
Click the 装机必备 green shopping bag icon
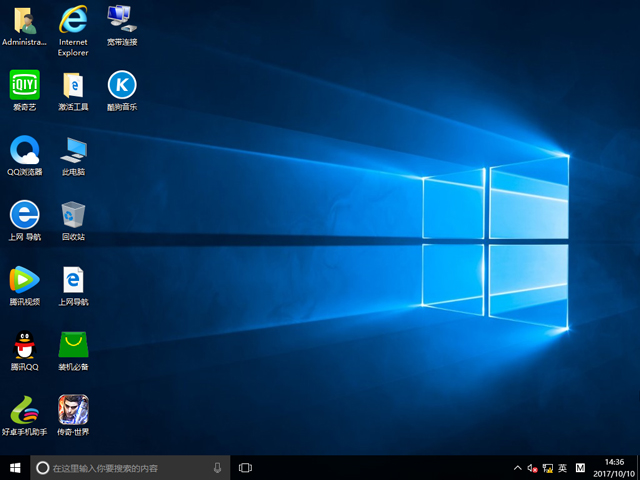click(x=73, y=345)
